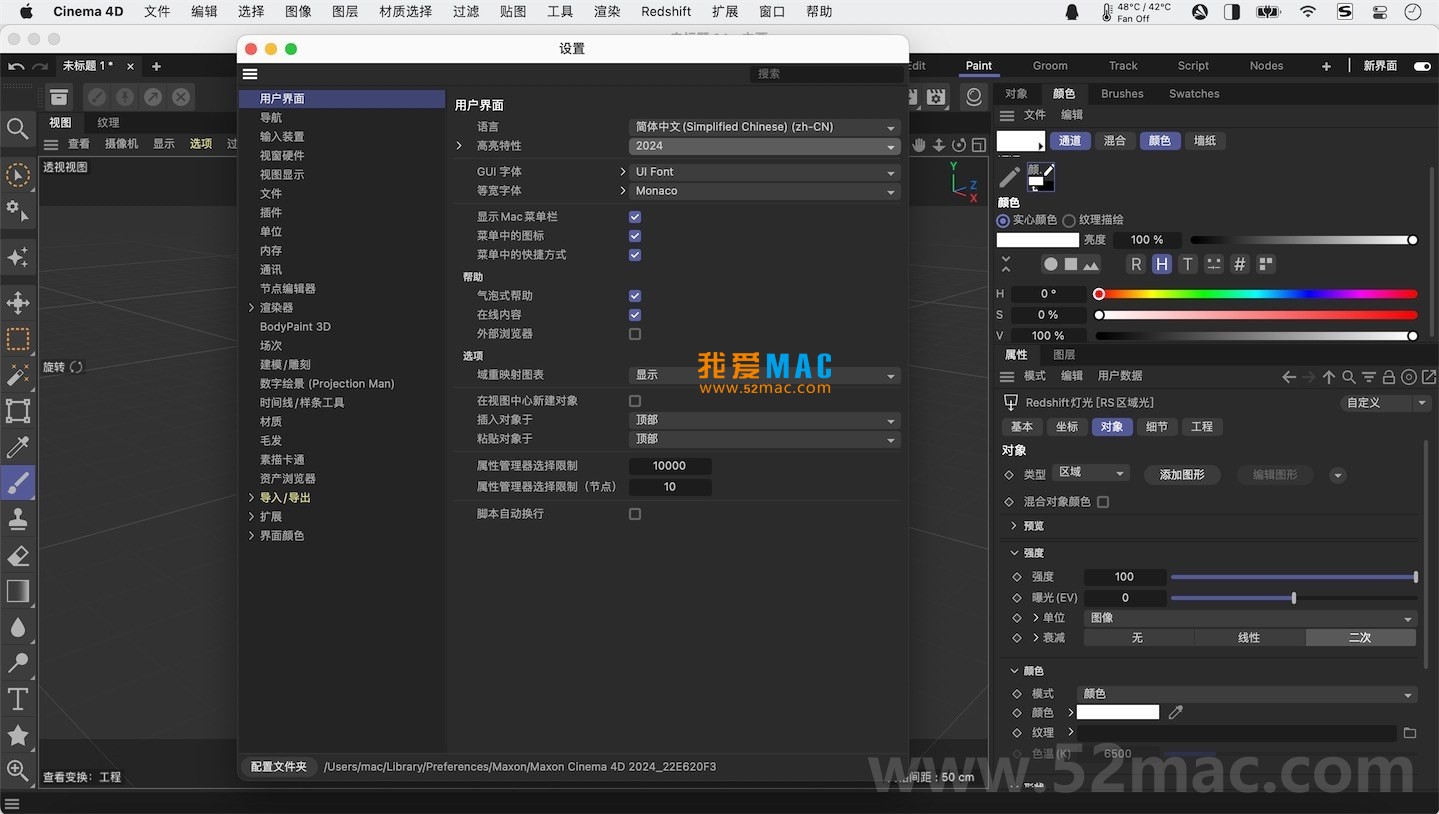Select the paint brush tool
The image size is (1439, 814).
coord(18,483)
